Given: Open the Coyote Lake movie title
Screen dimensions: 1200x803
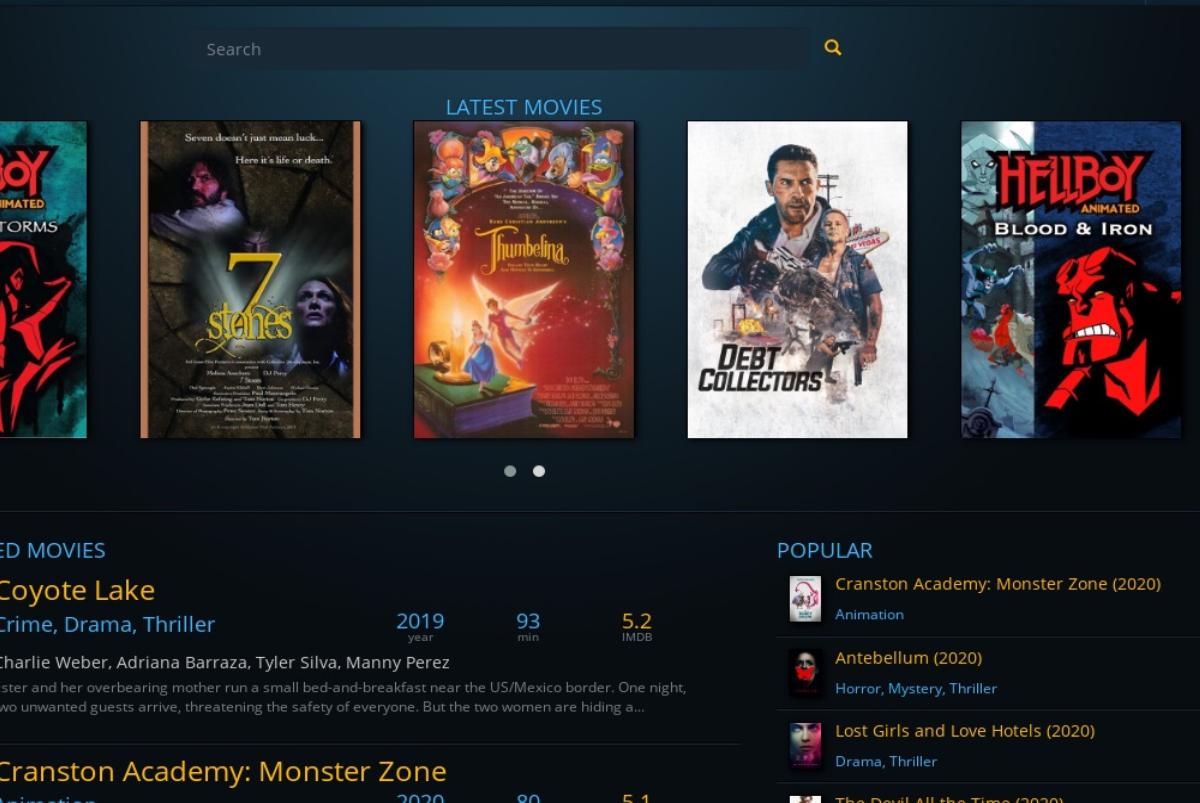Looking at the screenshot, I should (77, 590).
